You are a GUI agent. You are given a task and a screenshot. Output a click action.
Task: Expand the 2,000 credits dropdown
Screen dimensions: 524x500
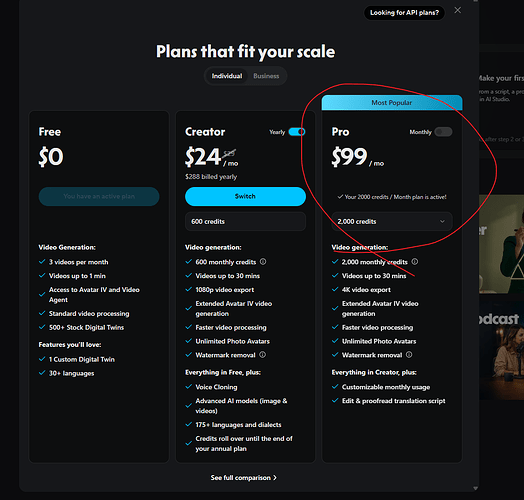[x=392, y=221]
